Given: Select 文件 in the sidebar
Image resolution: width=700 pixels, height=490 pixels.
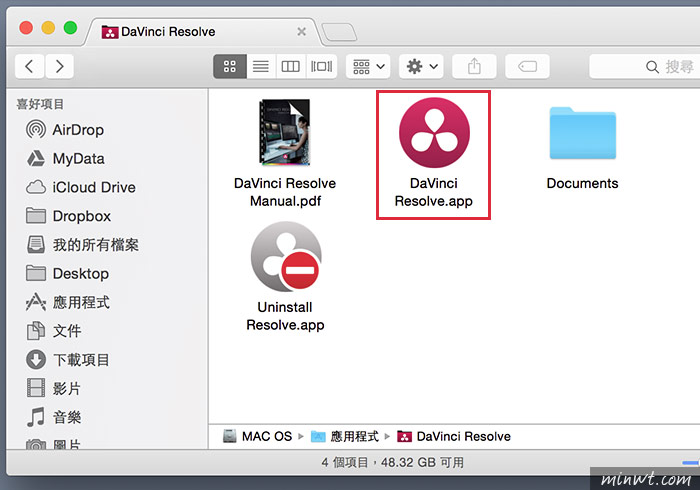Looking at the screenshot, I should pyautogui.click(x=54, y=331).
